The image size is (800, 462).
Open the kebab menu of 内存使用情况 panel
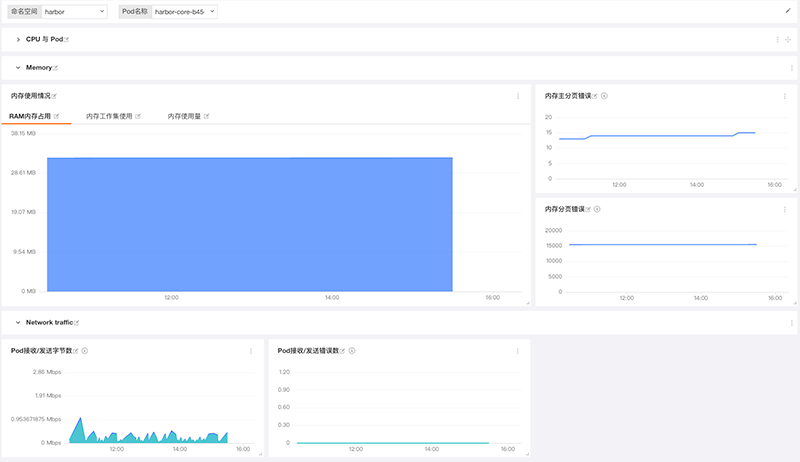coord(518,96)
